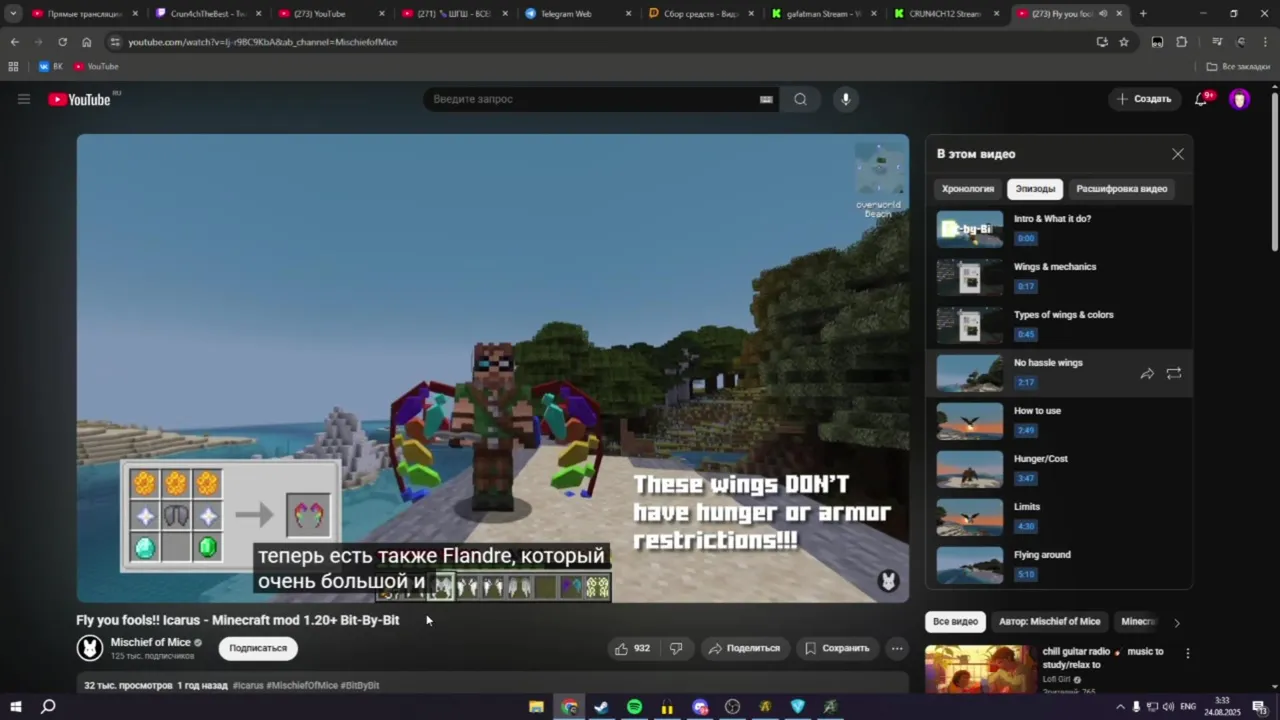Switch to the Crun4chTheBest tab

click(208, 14)
